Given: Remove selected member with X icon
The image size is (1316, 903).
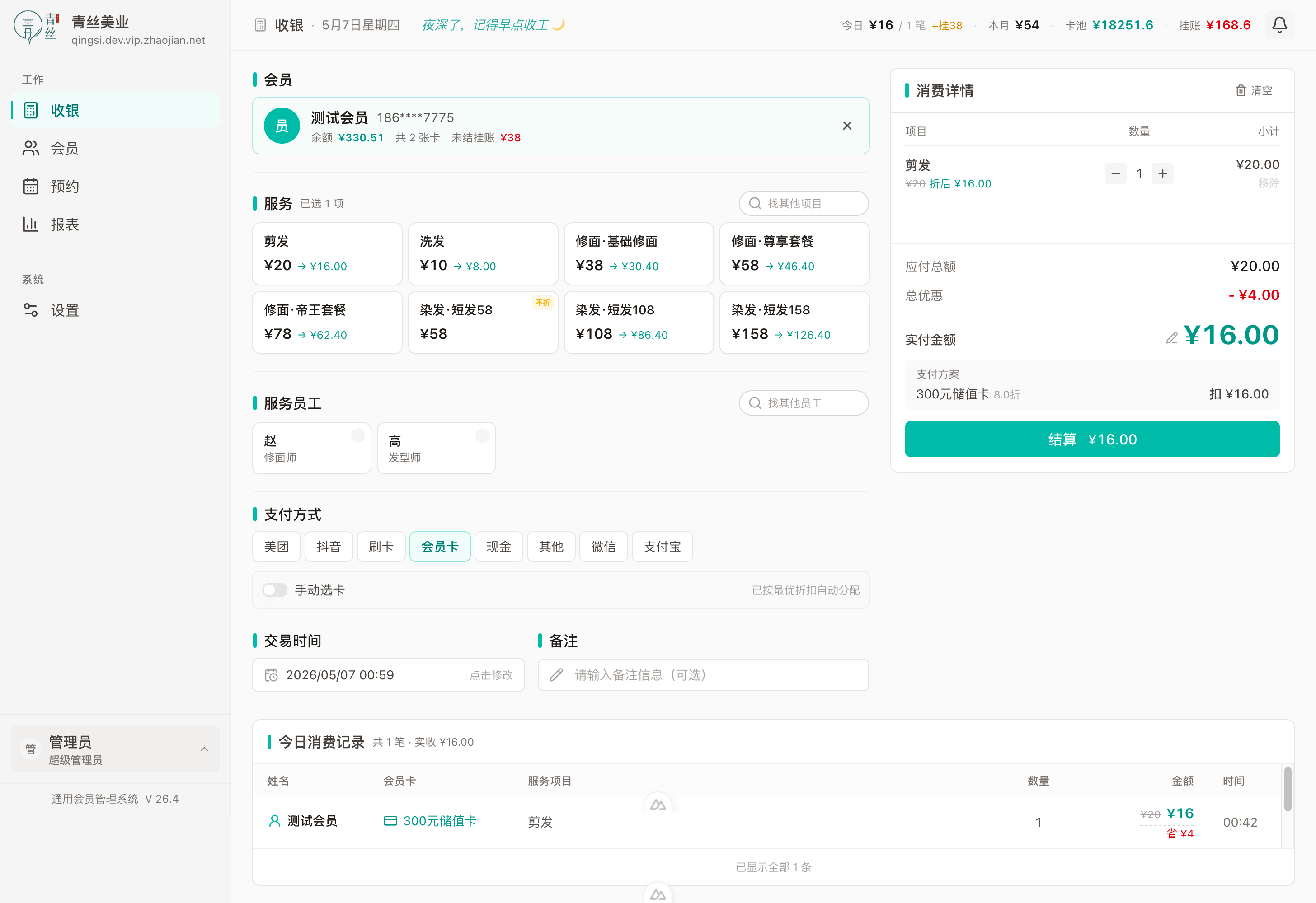Looking at the screenshot, I should (847, 126).
